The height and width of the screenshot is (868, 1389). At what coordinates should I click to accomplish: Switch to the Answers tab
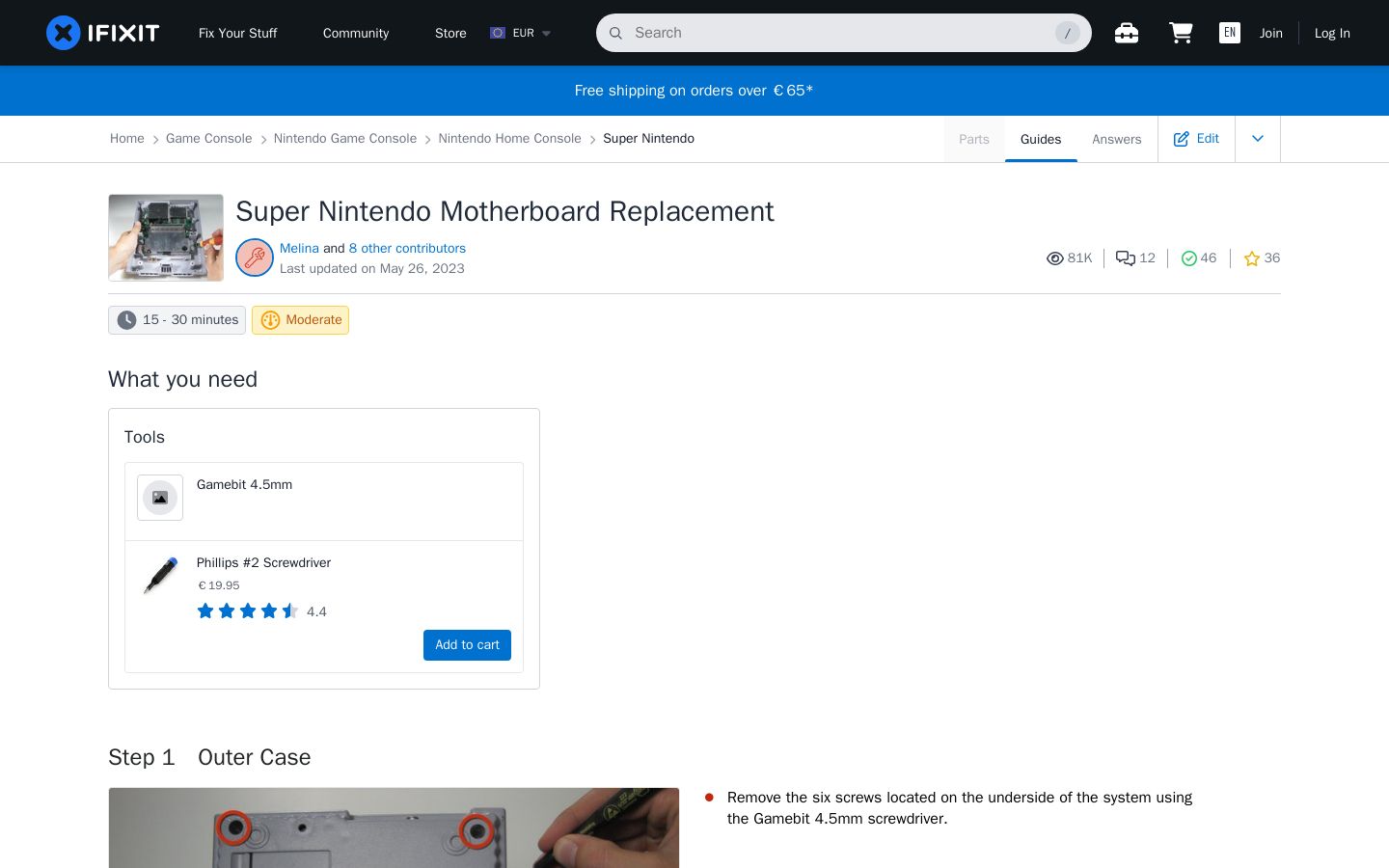pos(1117,139)
